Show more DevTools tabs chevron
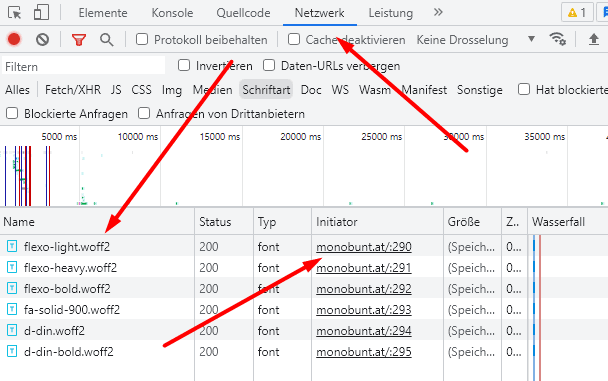 (438, 12)
